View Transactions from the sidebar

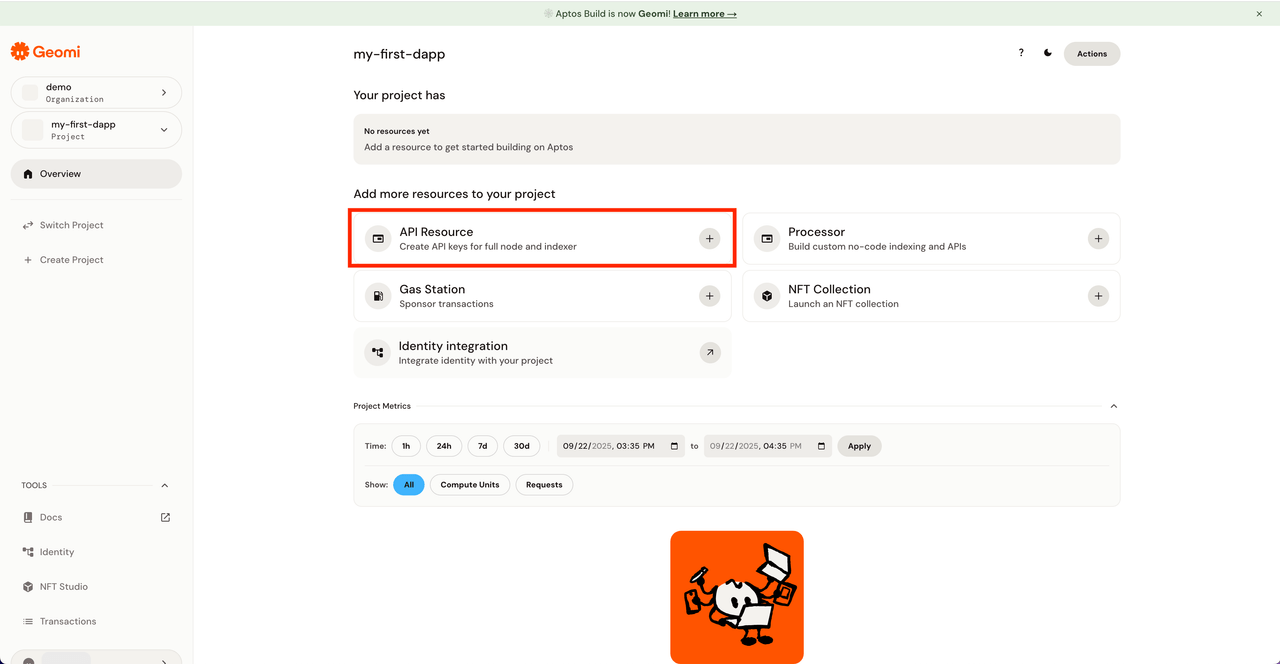point(68,621)
